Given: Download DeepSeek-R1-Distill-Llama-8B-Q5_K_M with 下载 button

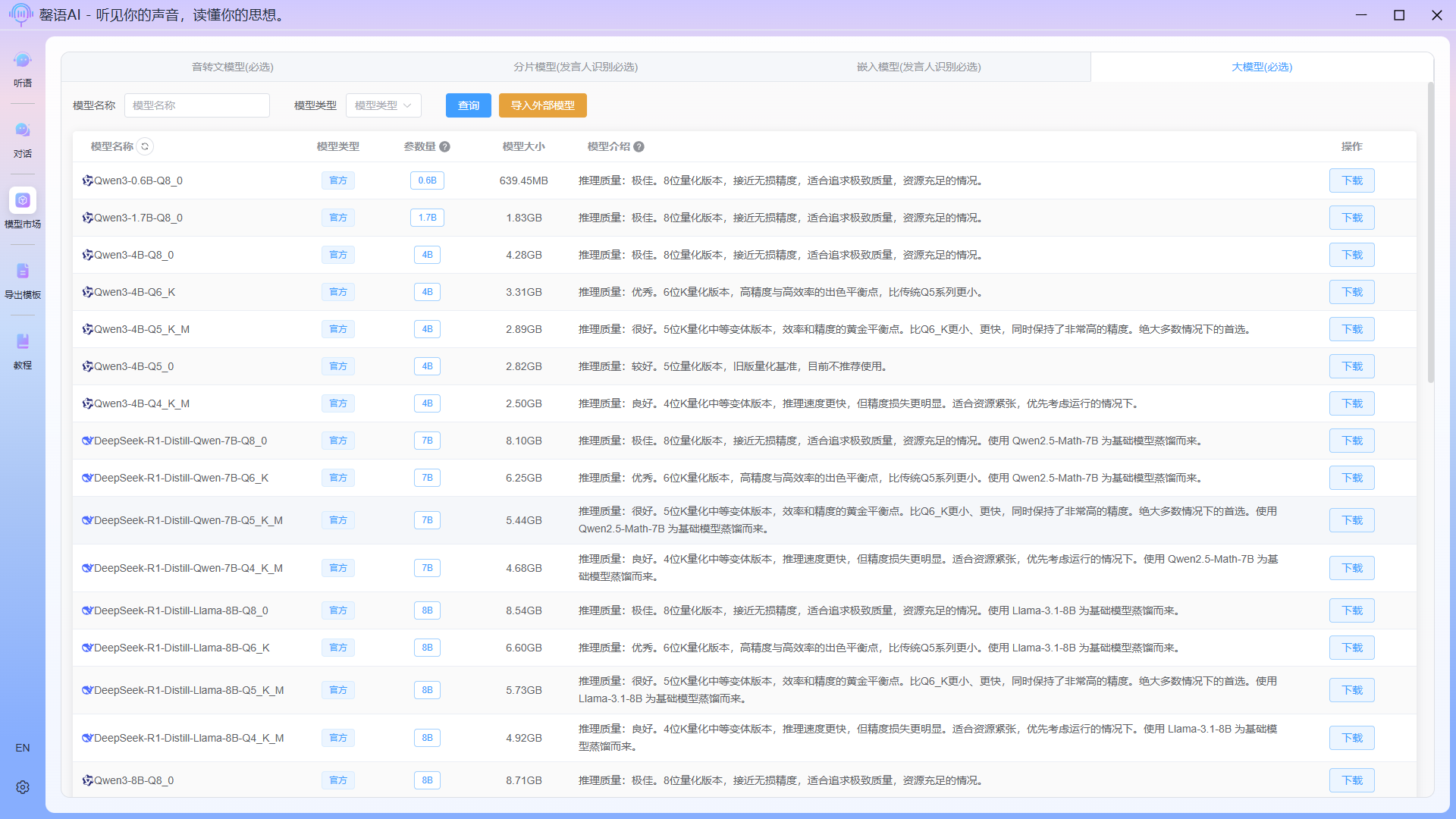Looking at the screenshot, I should tap(1352, 690).
